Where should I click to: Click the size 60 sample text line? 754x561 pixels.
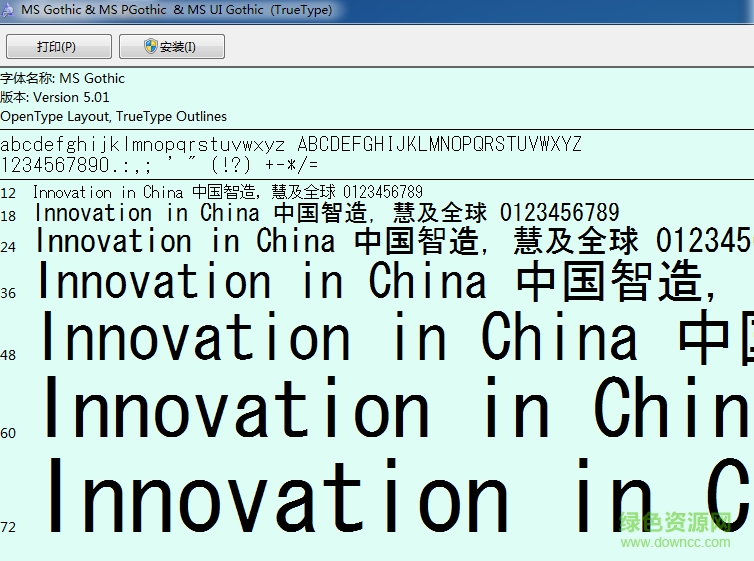pos(398,407)
